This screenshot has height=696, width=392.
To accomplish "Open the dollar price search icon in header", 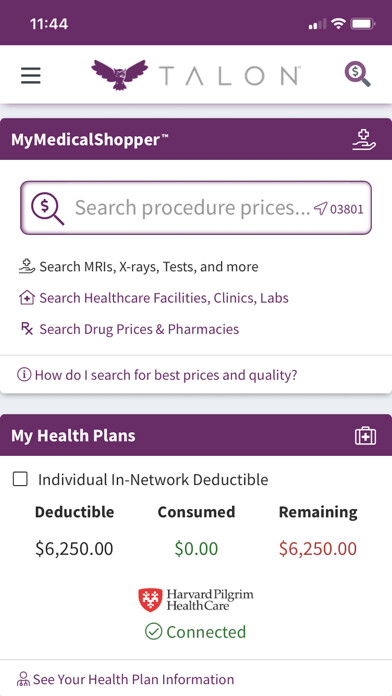I will [358, 74].
